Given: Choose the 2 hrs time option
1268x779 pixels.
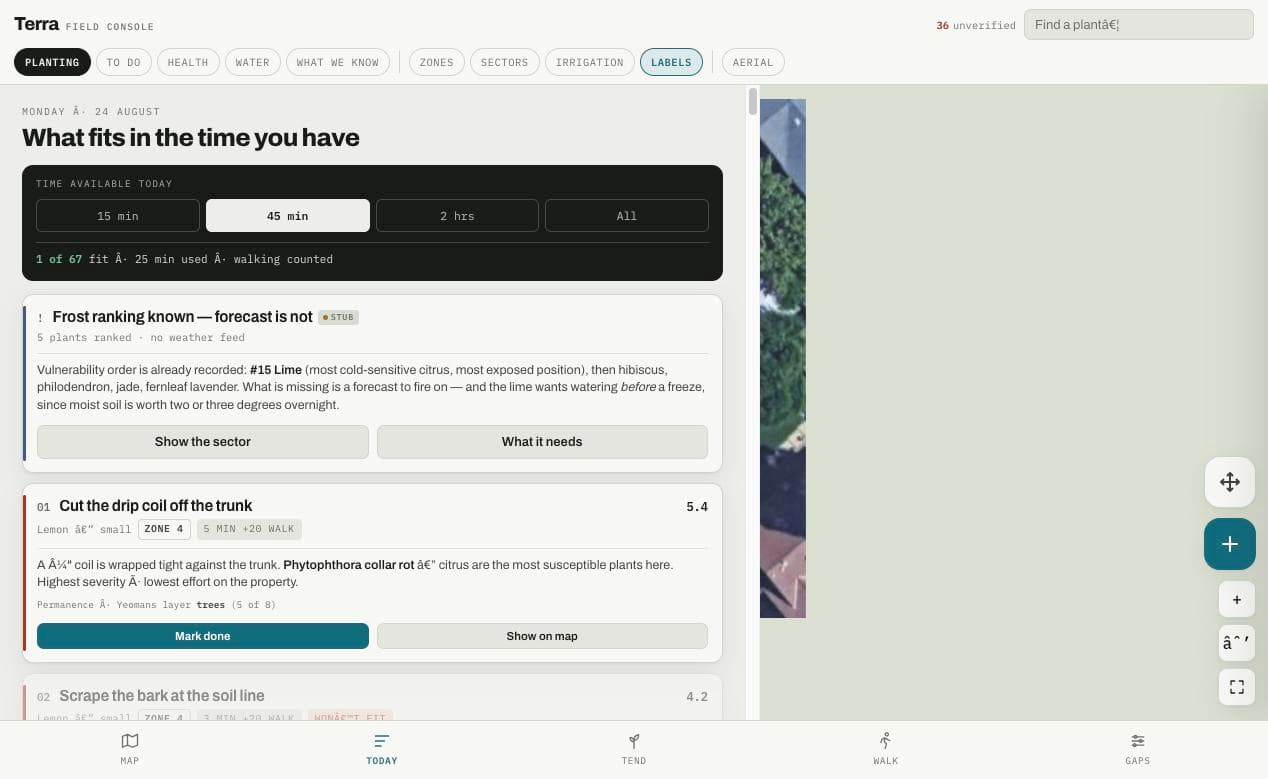Looking at the screenshot, I should coord(457,216).
